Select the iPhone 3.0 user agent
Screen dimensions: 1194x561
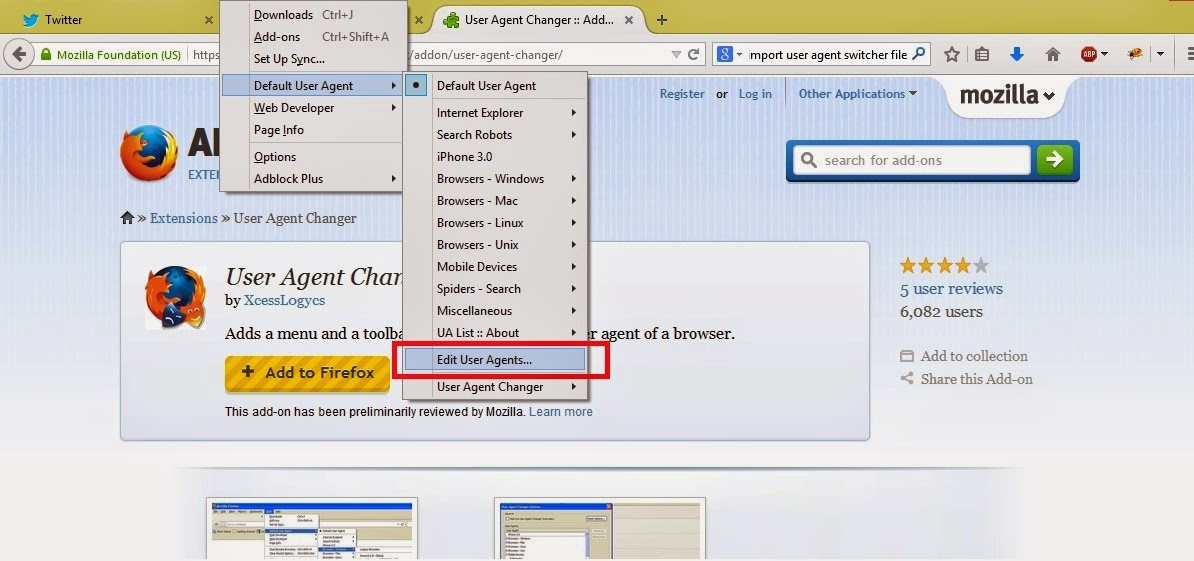[495, 157]
